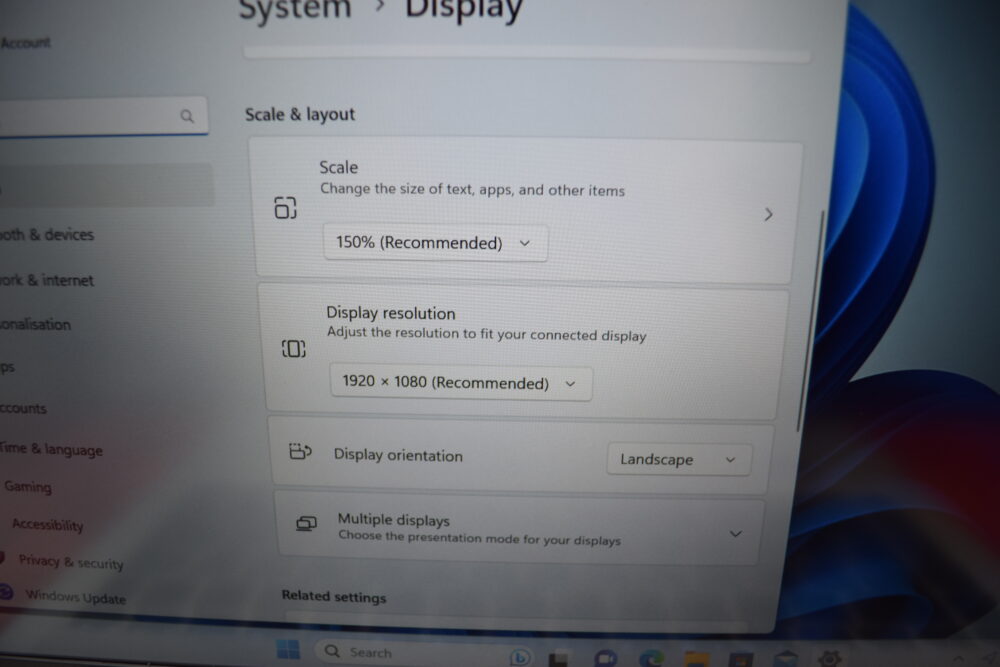Open Accessibility settings category
The width and height of the screenshot is (1000, 667).
48,524
